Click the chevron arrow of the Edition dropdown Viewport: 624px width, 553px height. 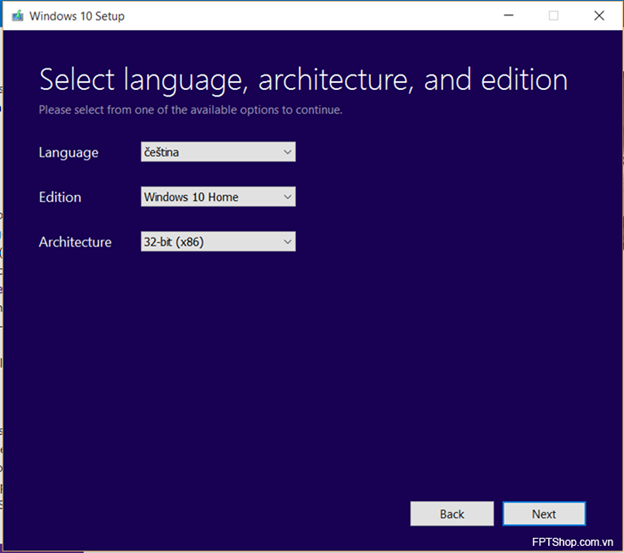coord(287,197)
